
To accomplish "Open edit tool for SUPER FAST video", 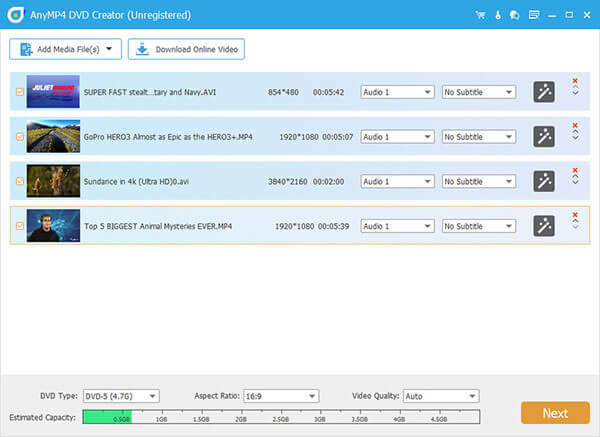I will point(544,92).
